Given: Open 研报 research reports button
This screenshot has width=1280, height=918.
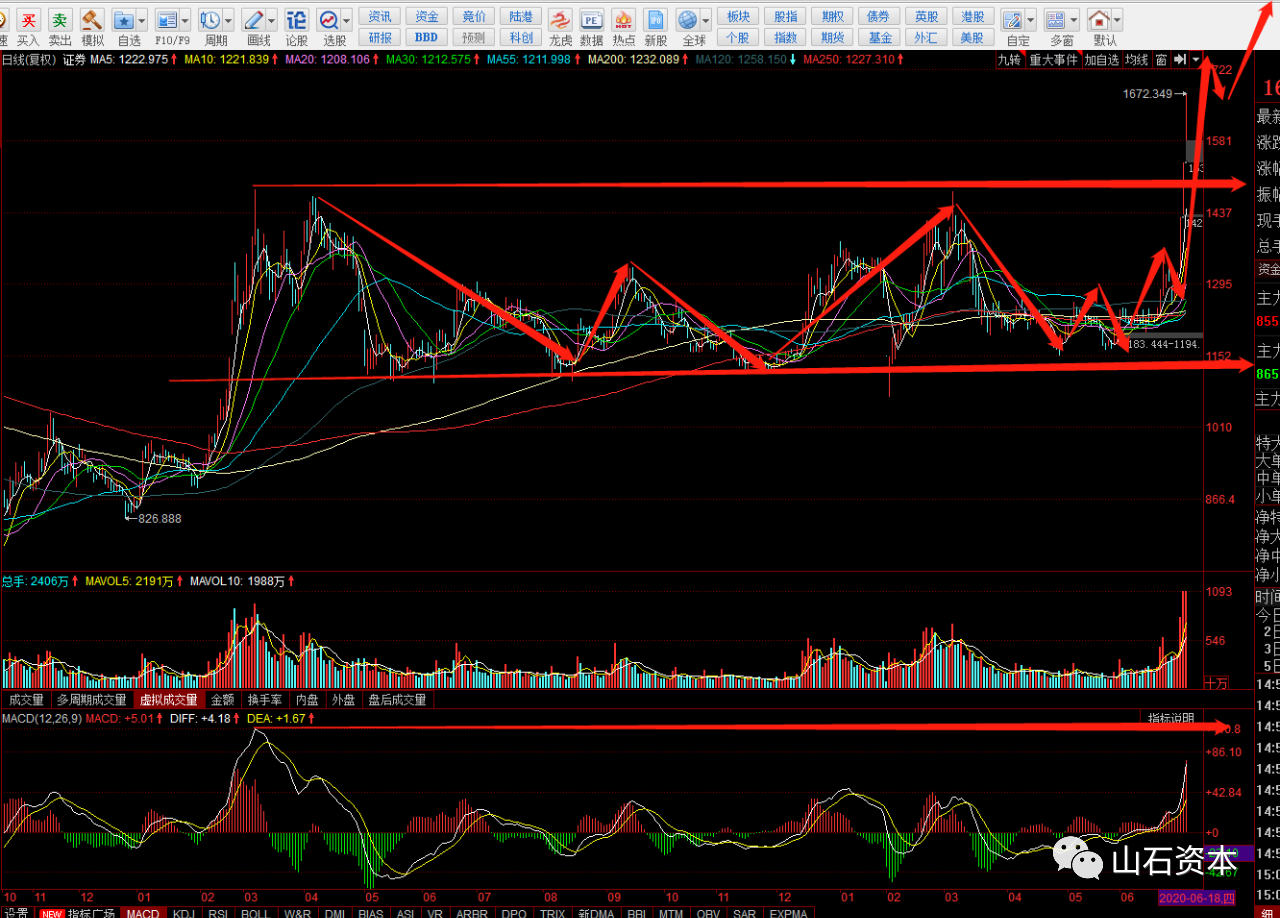Looking at the screenshot, I should [380, 37].
